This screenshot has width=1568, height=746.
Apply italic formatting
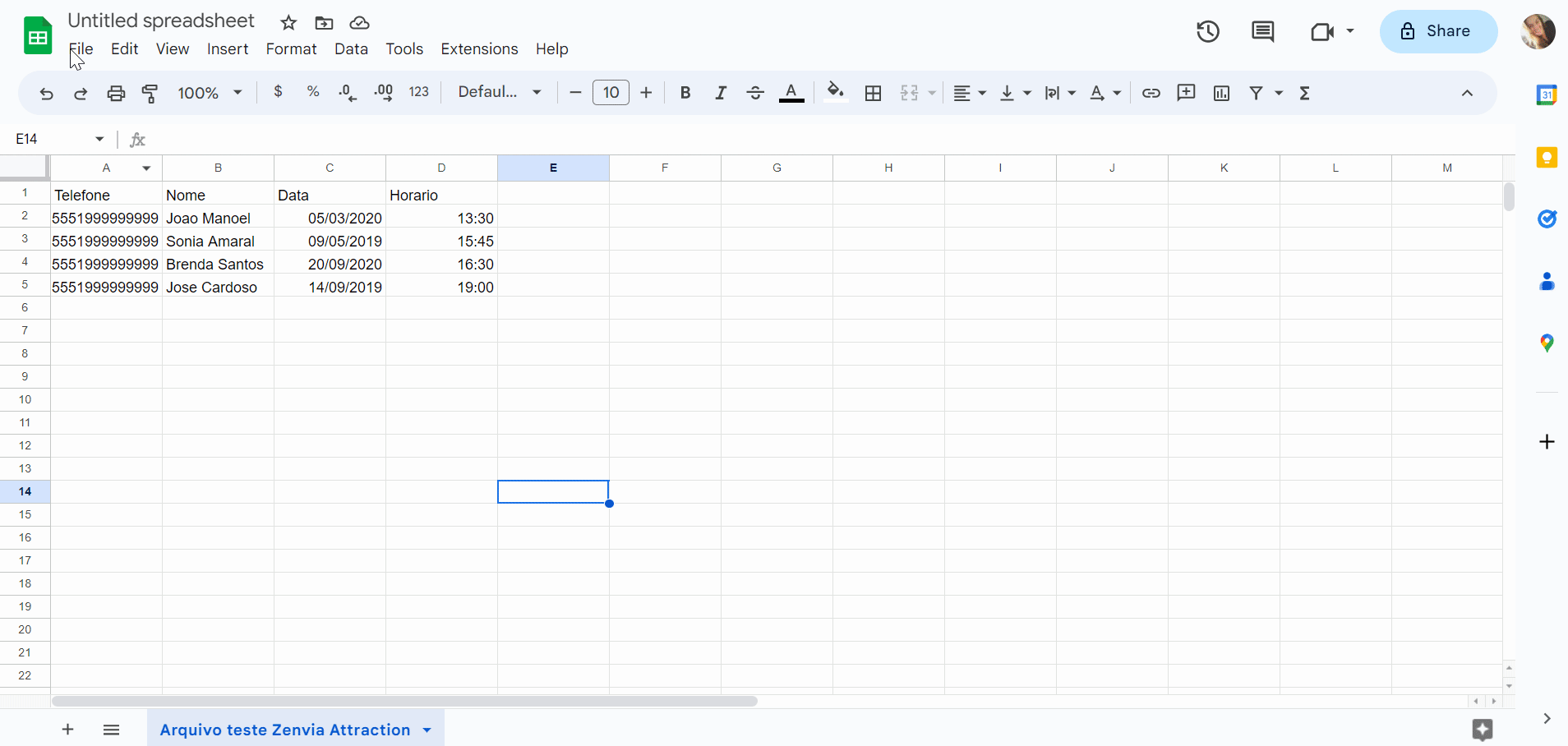[x=721, y=93]
